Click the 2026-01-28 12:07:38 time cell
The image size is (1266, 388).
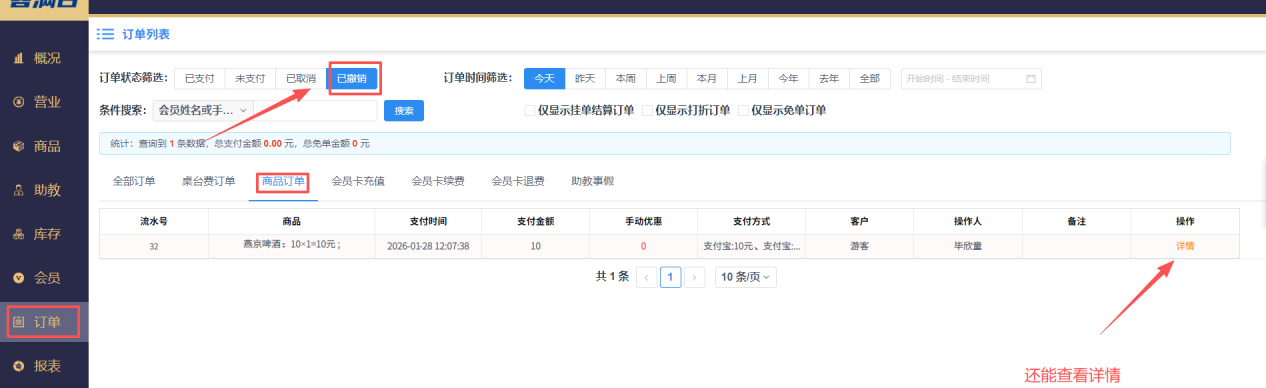tap(428, 245)
